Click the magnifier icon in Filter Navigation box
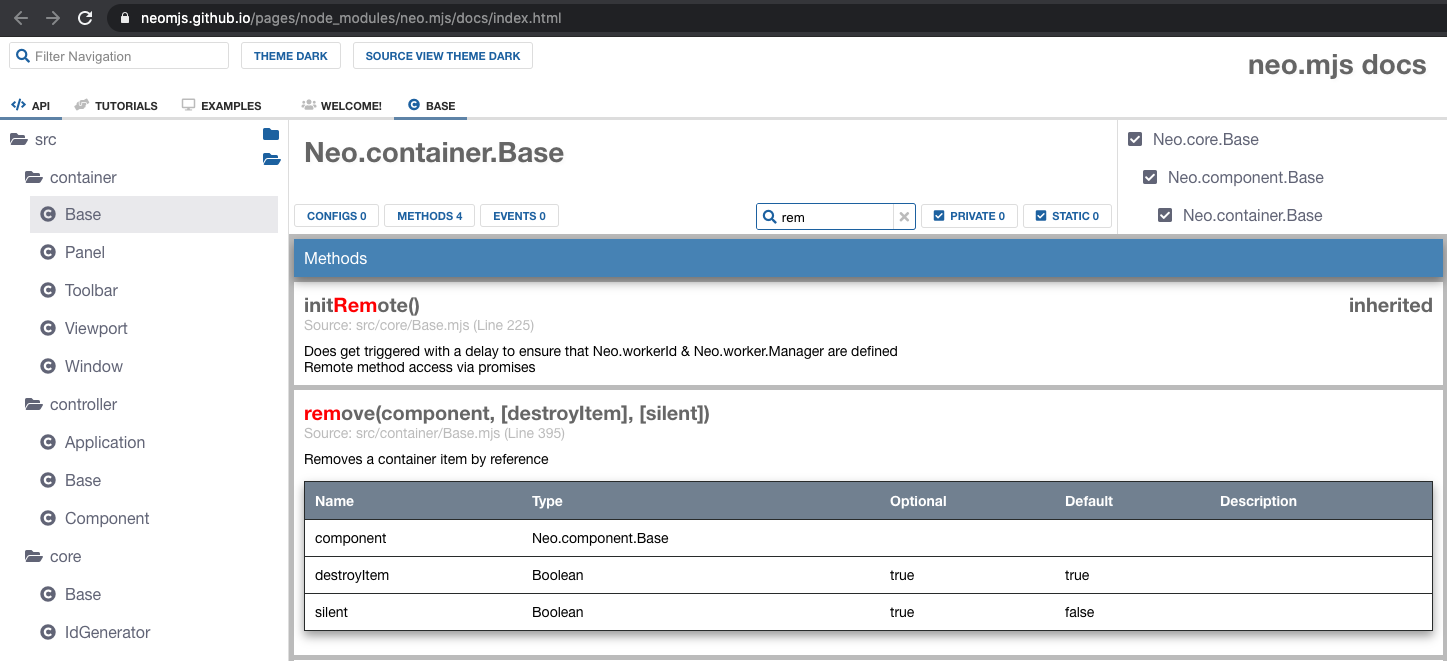 pyautogui.click(x=22, y=55)
